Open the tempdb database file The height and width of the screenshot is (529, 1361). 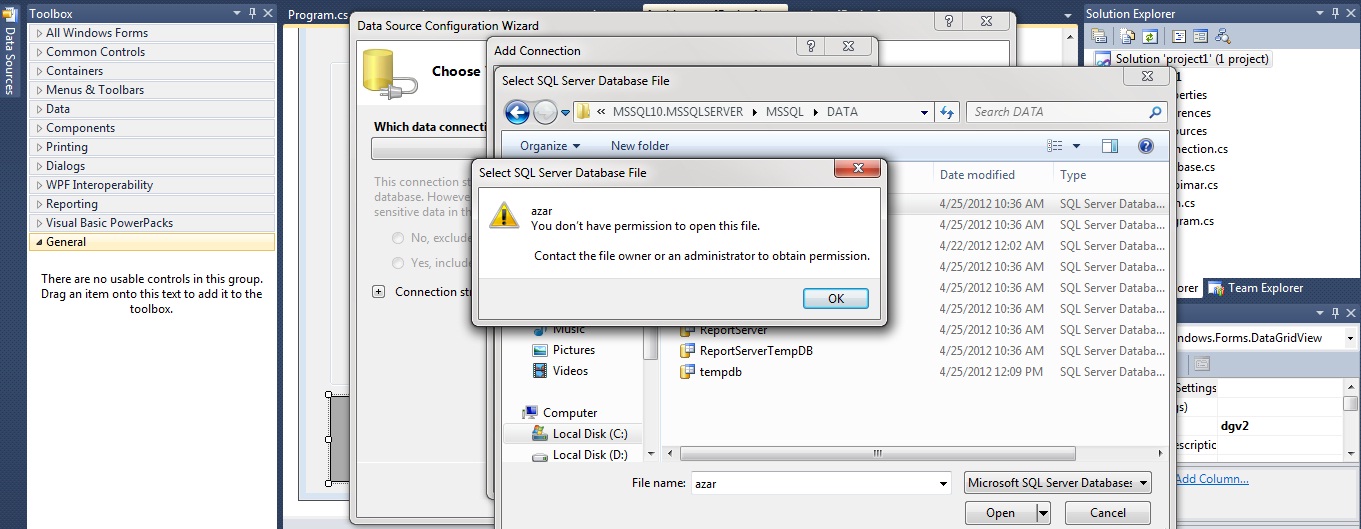[720, 372]
